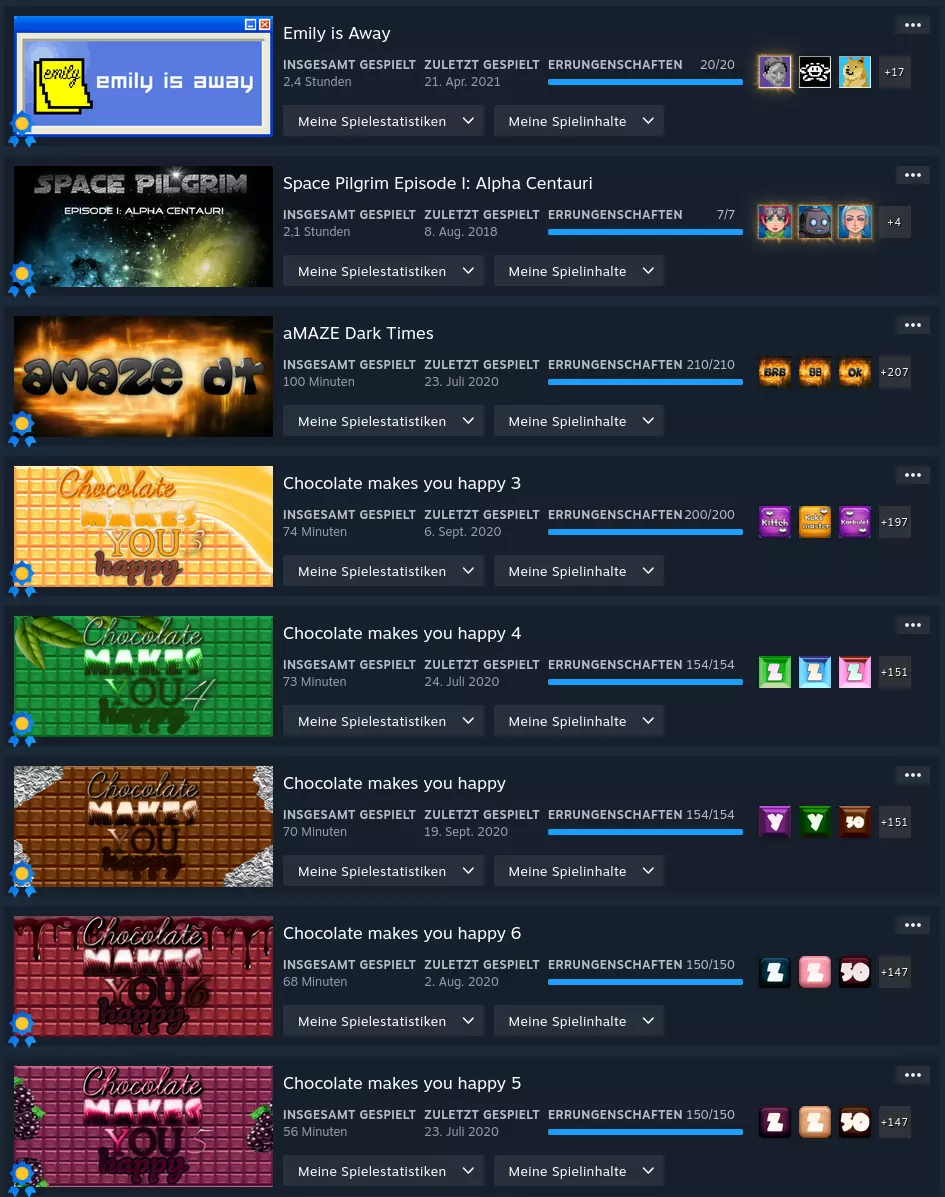Expand Meine Spielinhalte for Chocolate makes you happy 5
945x1197 pixels.
pos(579,1171)
